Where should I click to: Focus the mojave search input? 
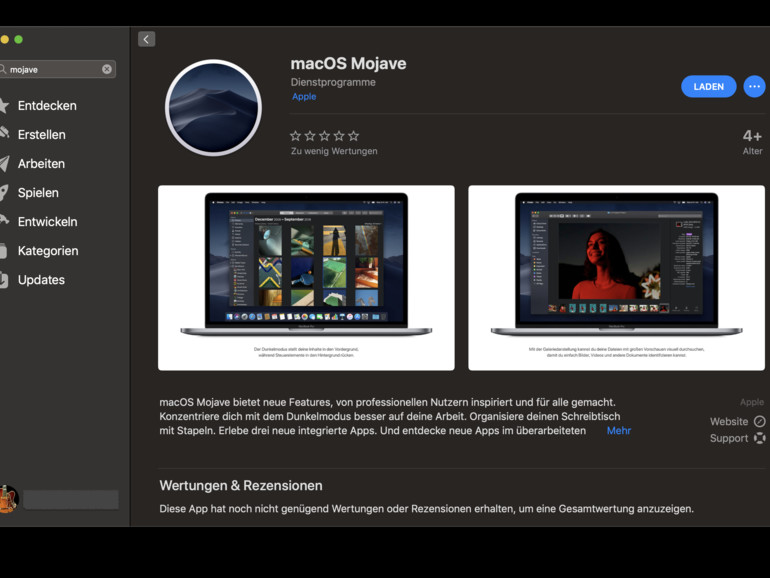(x=54, y=69)
